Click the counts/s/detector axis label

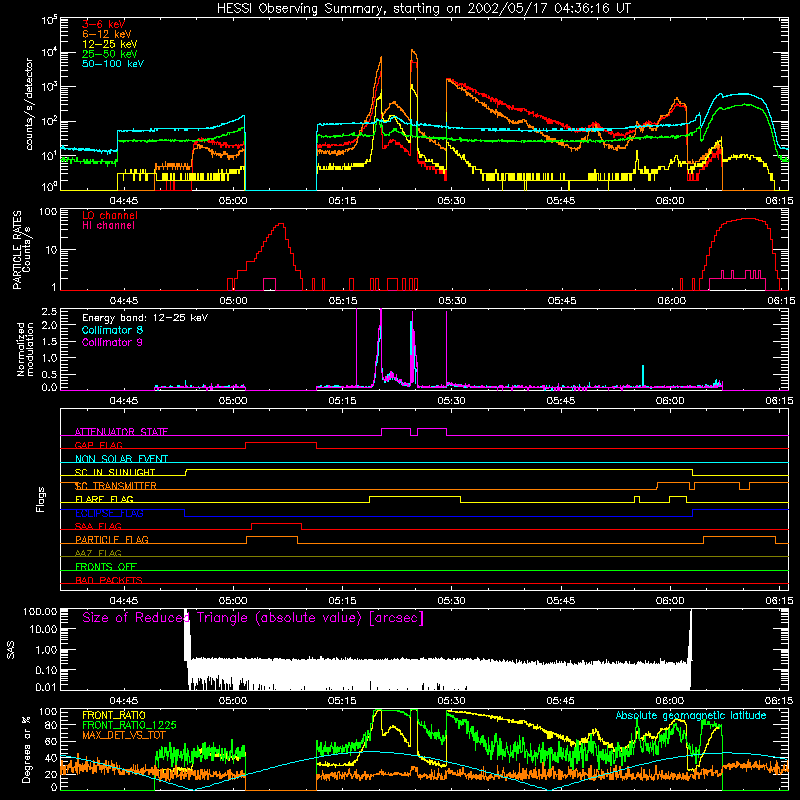point(29,104)
